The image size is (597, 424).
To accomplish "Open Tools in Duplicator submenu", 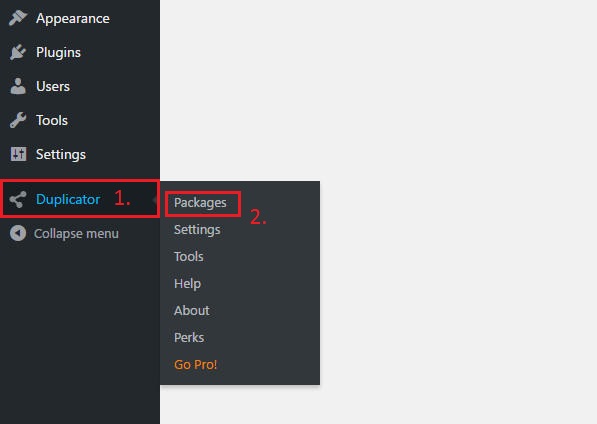I will (189, 257).
